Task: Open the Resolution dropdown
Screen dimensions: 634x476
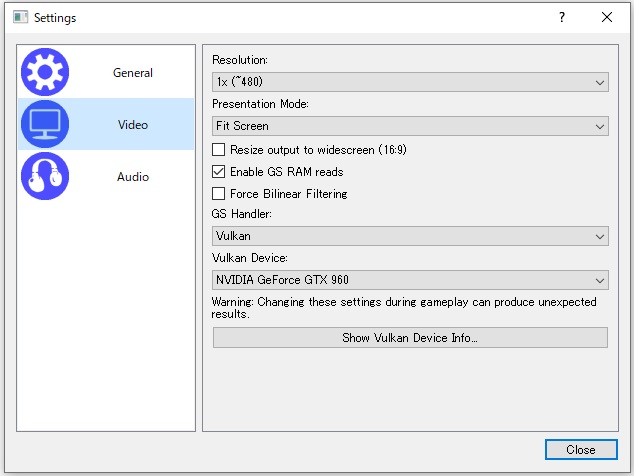Action: point(410,82)
